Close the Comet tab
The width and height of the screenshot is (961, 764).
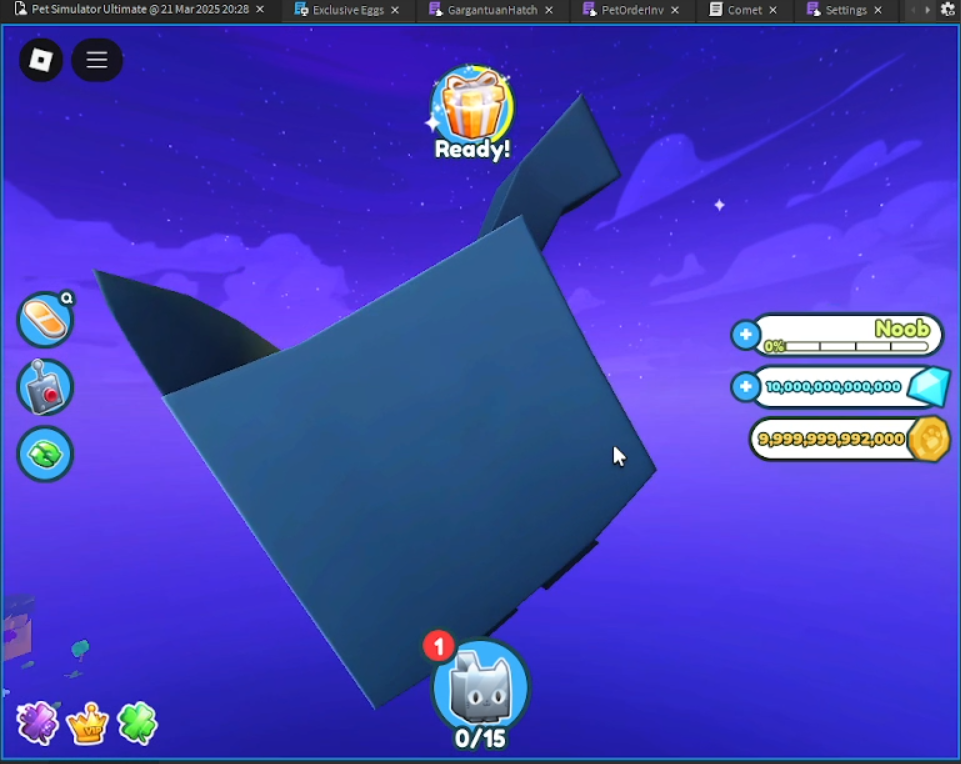click(773, 10)
